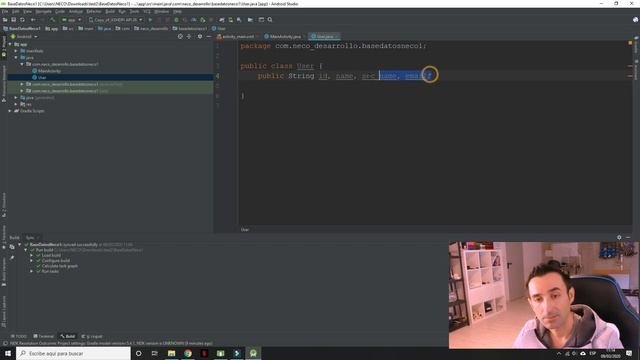Click the green Run app play icon

(x=150, y=20)
